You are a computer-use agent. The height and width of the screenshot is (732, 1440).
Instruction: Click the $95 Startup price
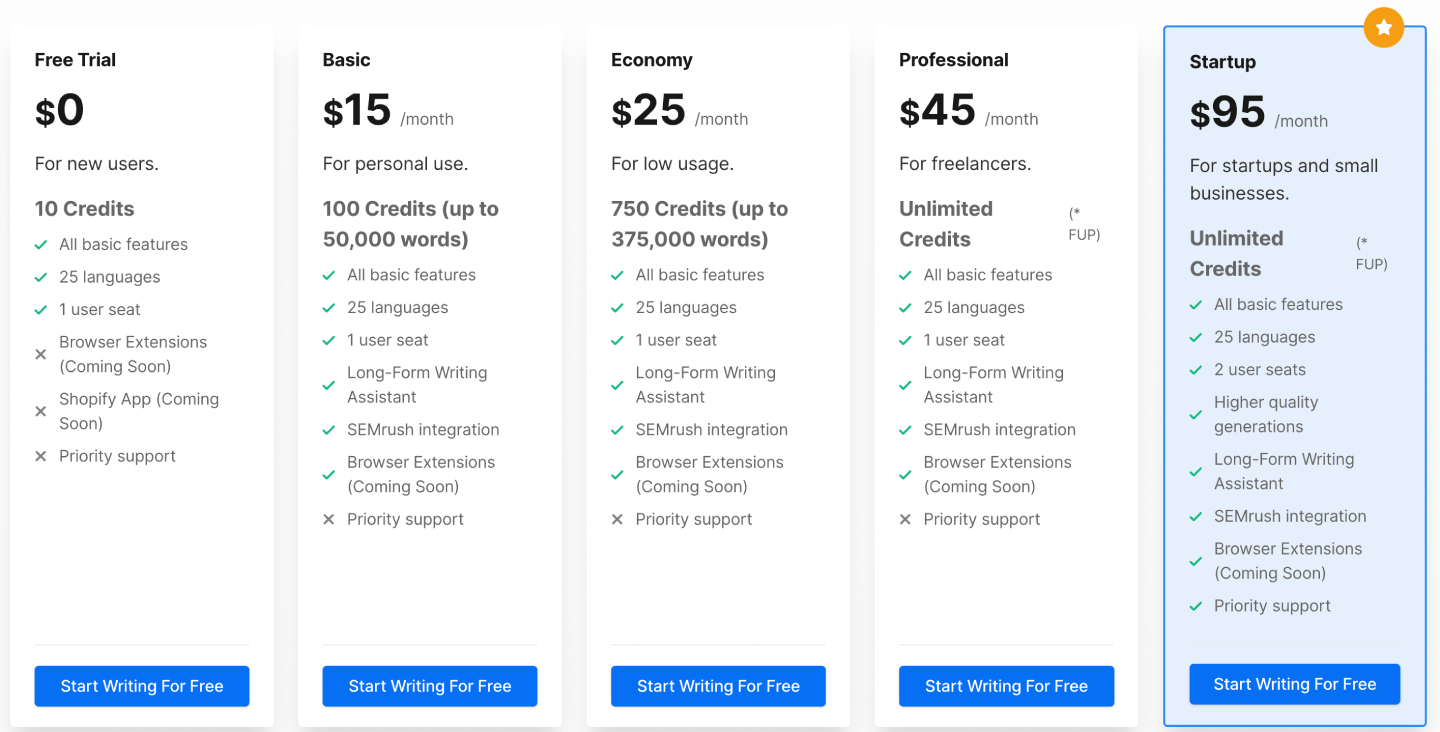(x=1227, y=113)
